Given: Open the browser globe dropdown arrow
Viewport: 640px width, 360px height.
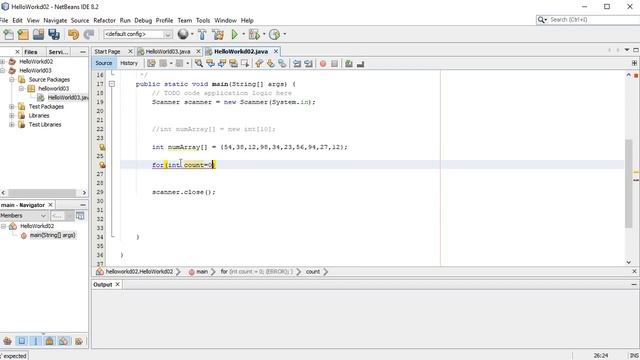Looking at the screenshot, I should click(192, 34).
